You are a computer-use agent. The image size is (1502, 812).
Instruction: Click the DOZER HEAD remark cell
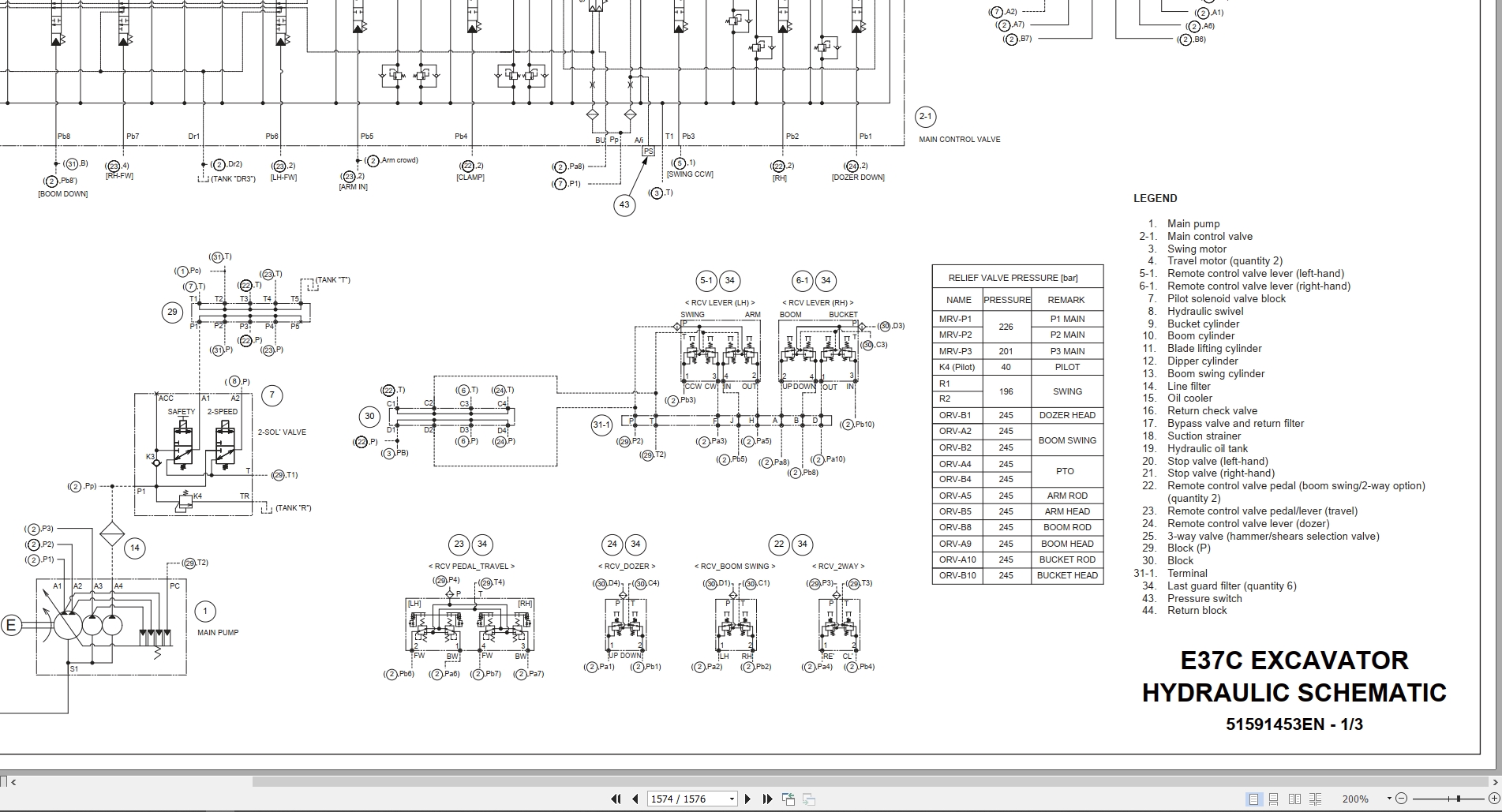[x=1067, y=415]
